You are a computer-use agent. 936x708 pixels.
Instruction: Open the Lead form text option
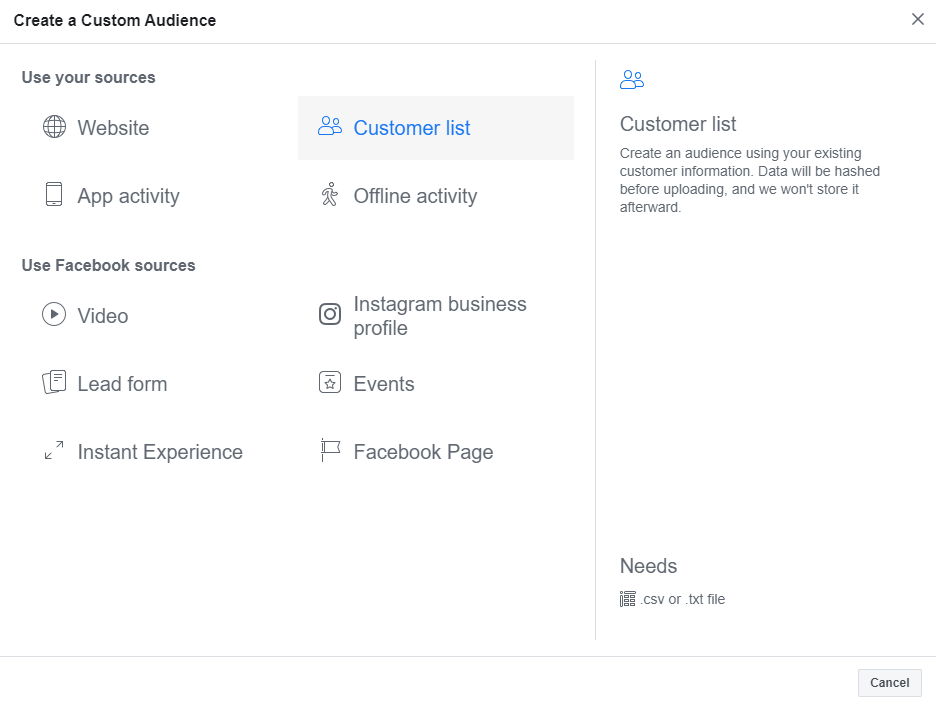(122, 384)
